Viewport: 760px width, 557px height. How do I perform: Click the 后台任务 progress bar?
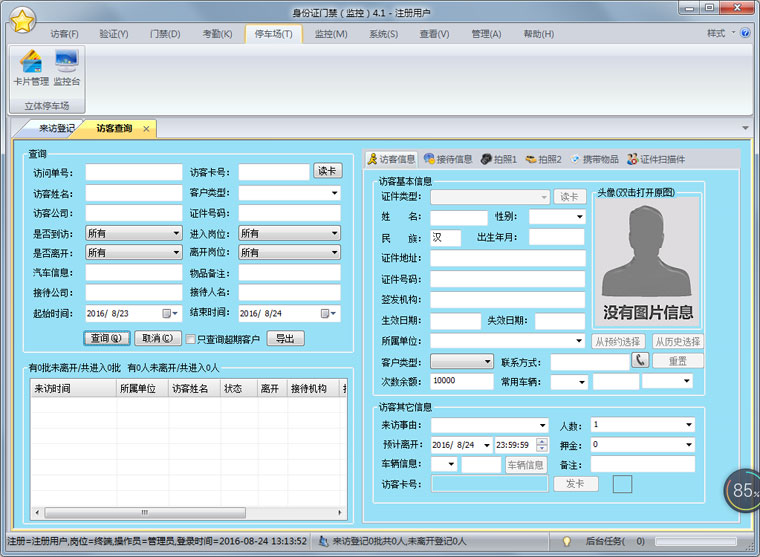click(696, 541)
